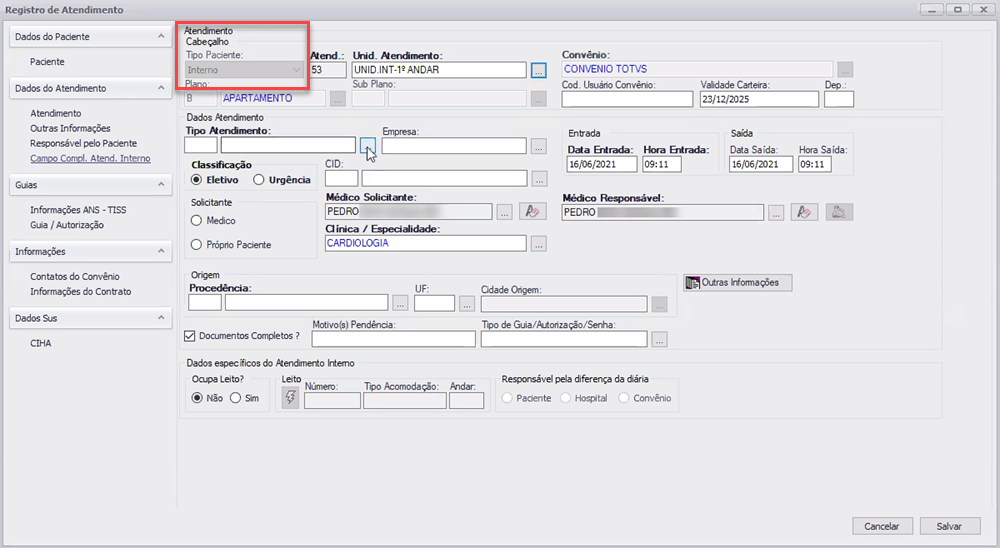The image size is (1000, 548).
Task: Open Paciente in sidebar
Action: tap(47, 62)
